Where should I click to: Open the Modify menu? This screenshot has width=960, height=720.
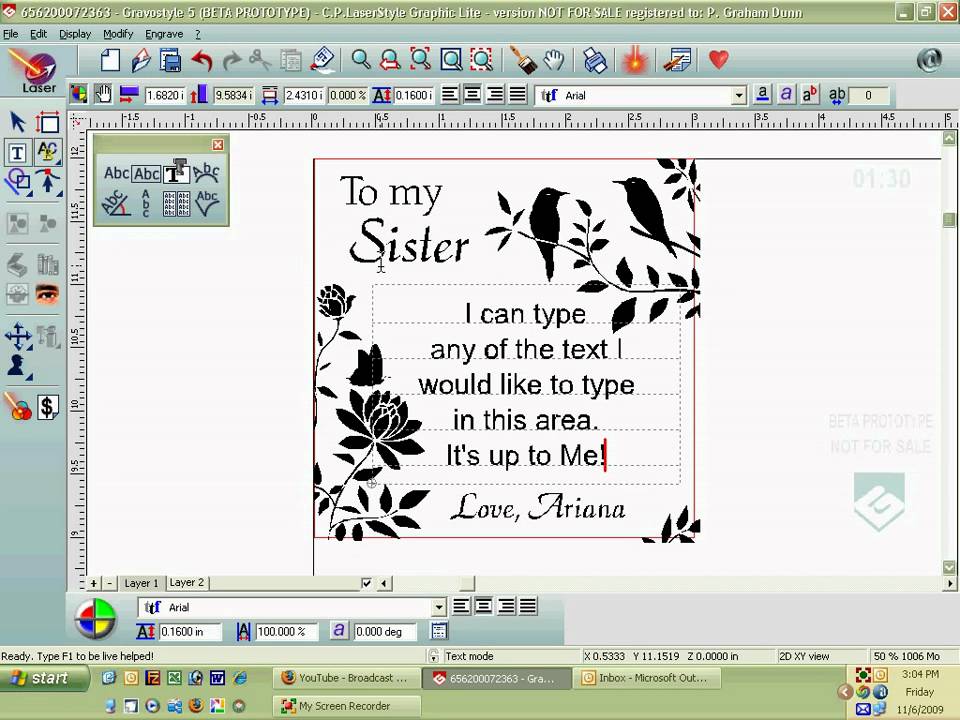pyautogui.click(x=118, y=34)
